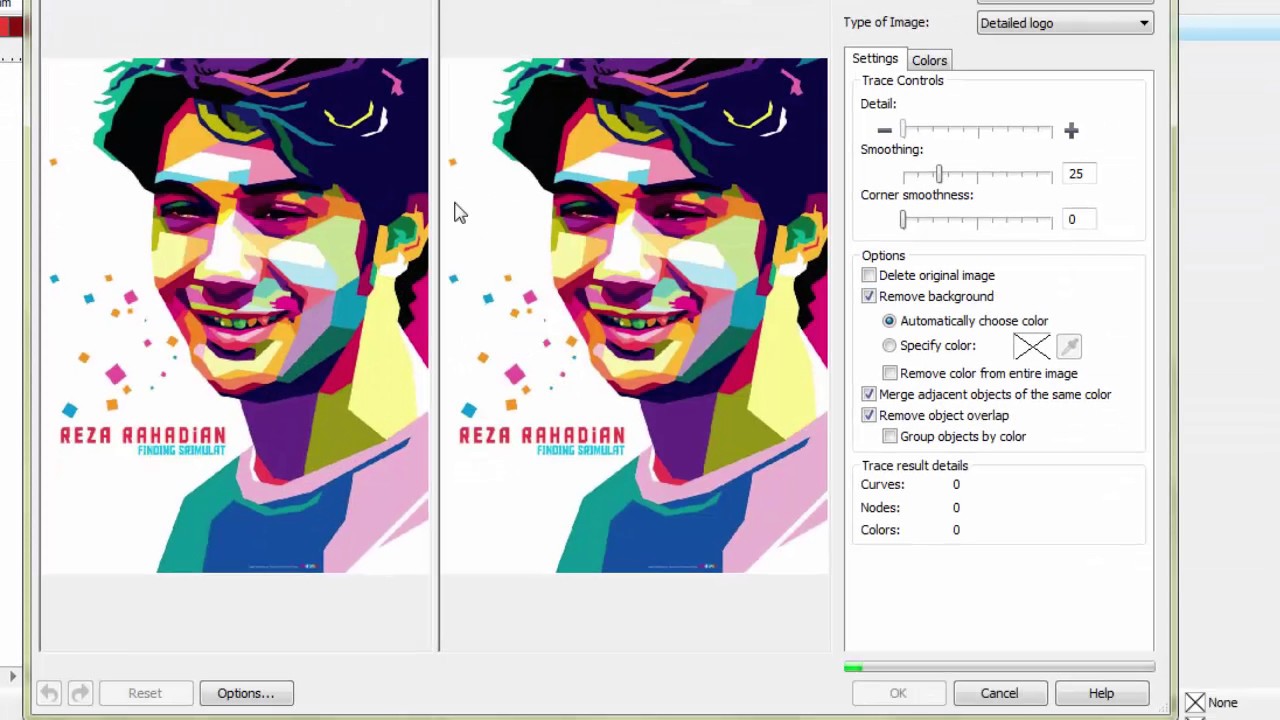Click the Corner smoothness slider handle
This screenshot has height=720, width=1280.
903,220
